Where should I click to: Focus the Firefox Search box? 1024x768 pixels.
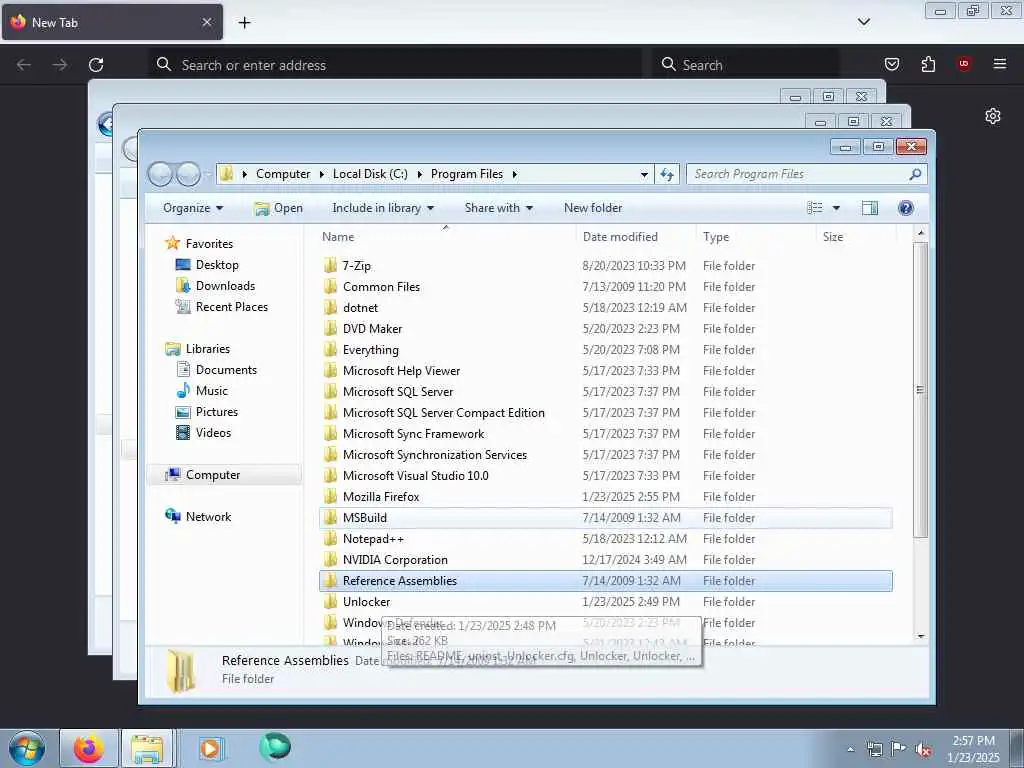[x=746, y=65]
